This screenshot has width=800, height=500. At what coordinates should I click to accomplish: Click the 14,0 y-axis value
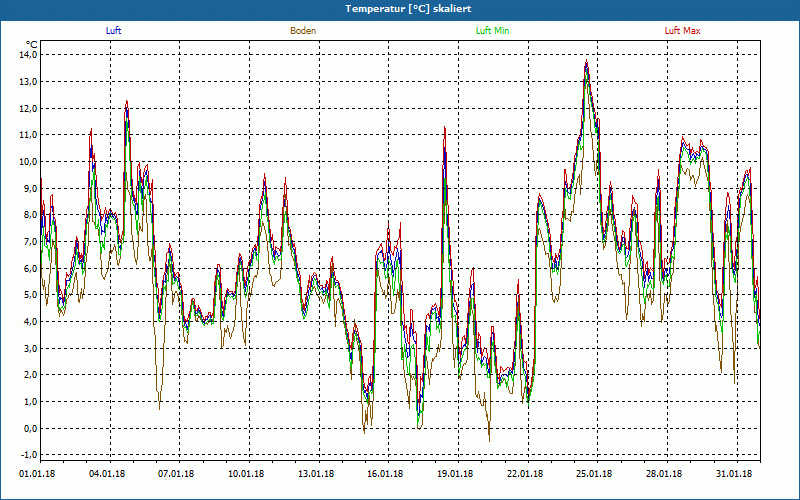(x=28, y=55)
